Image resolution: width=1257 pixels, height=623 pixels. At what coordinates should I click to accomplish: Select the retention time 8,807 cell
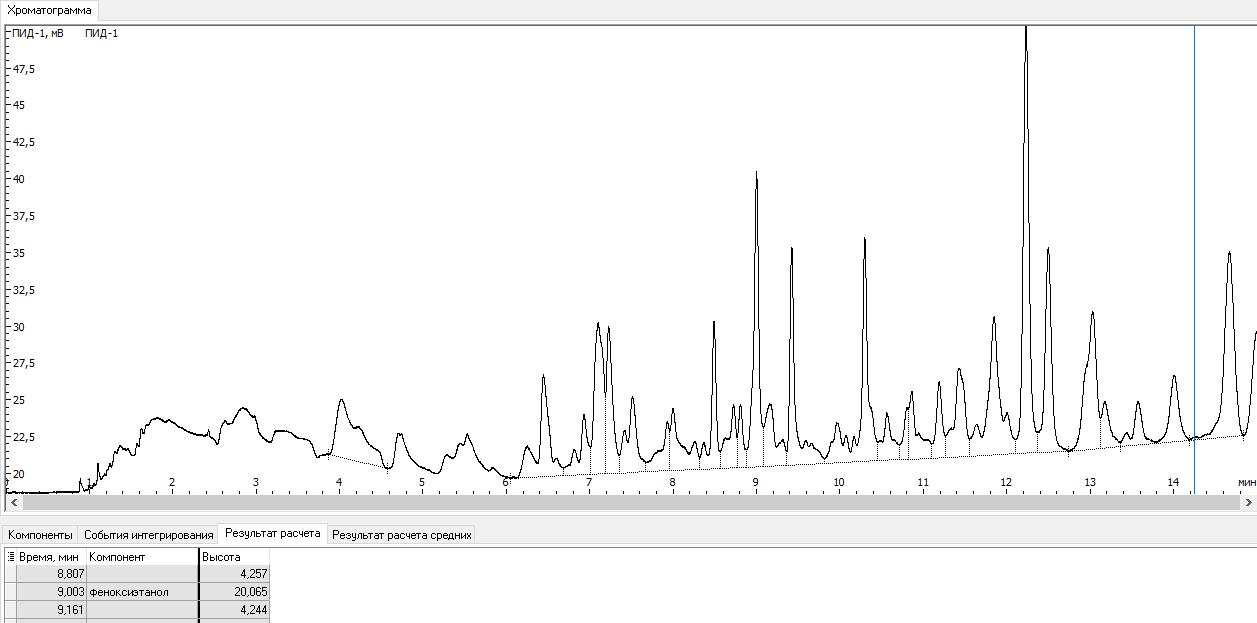(51, 574)
